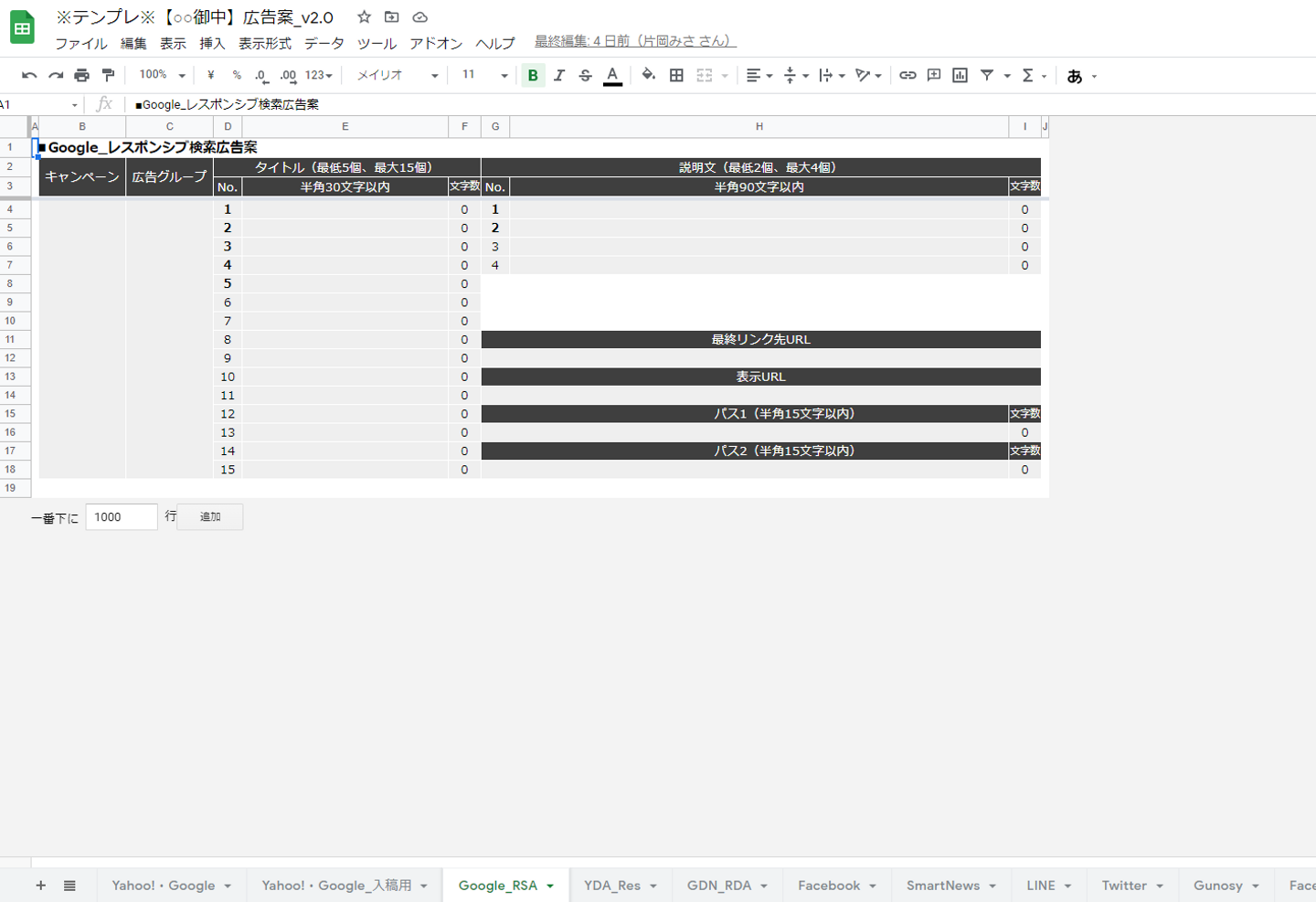Expand the filter views arrow
This screenshot has height=902, width=1316.
tap(1007, 76)
